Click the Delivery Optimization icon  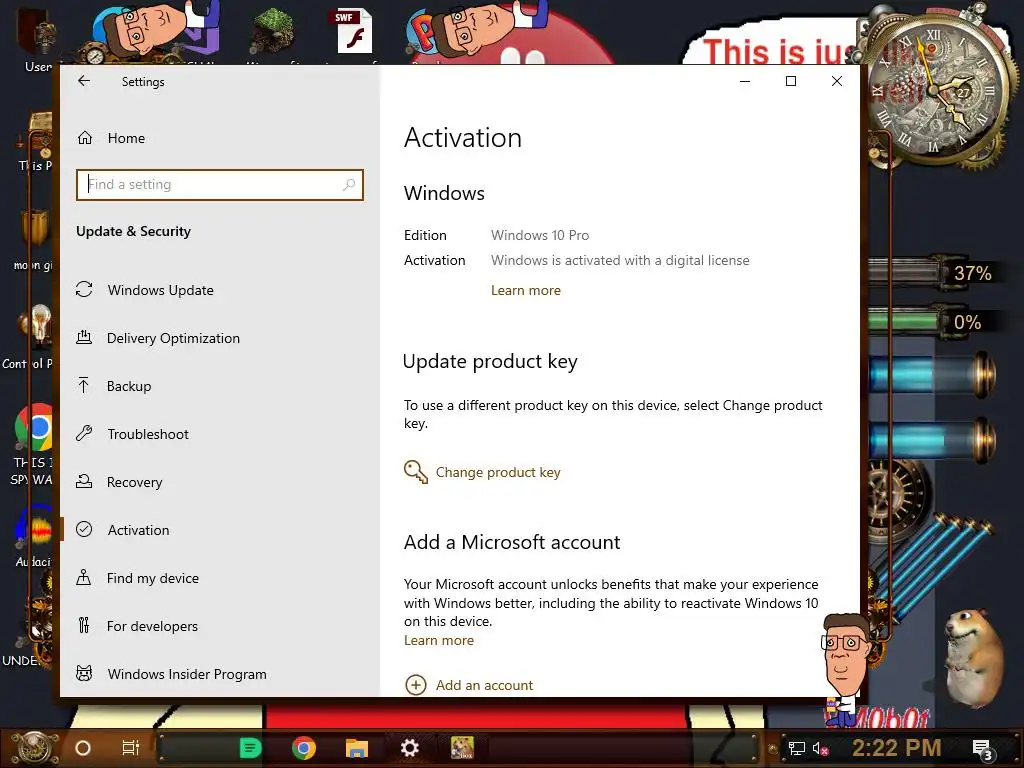[x=84, y=338]
